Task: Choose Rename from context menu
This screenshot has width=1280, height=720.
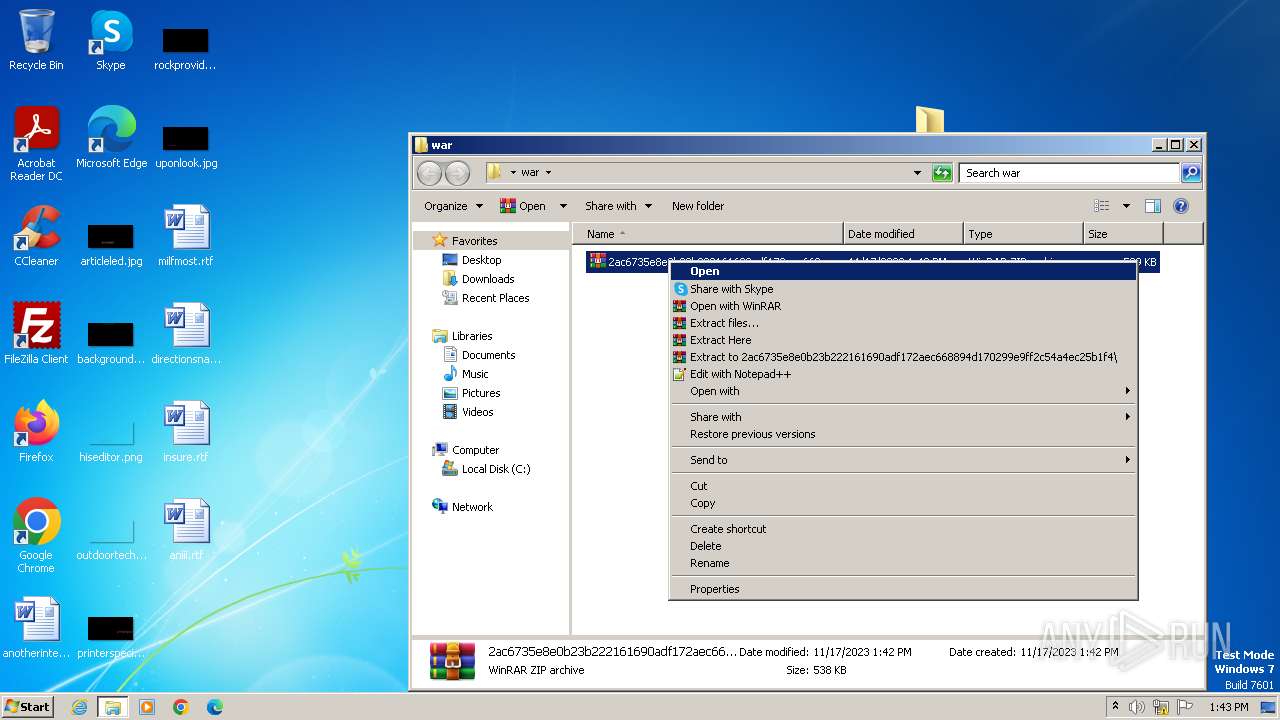Action: [x=903, y=563]
